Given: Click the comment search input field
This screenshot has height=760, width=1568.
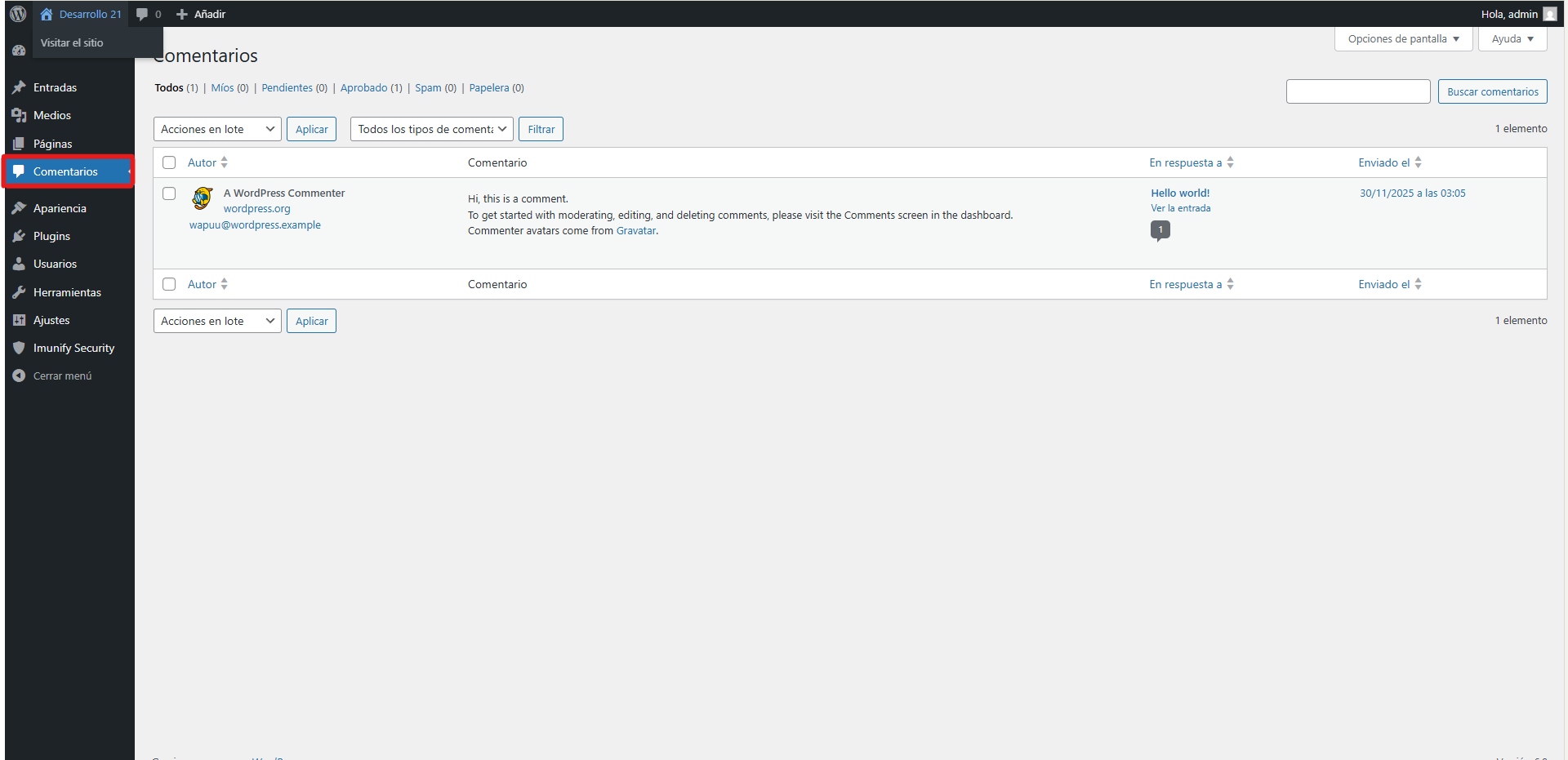Looking at the screenshot, I should coord(1357,91).
